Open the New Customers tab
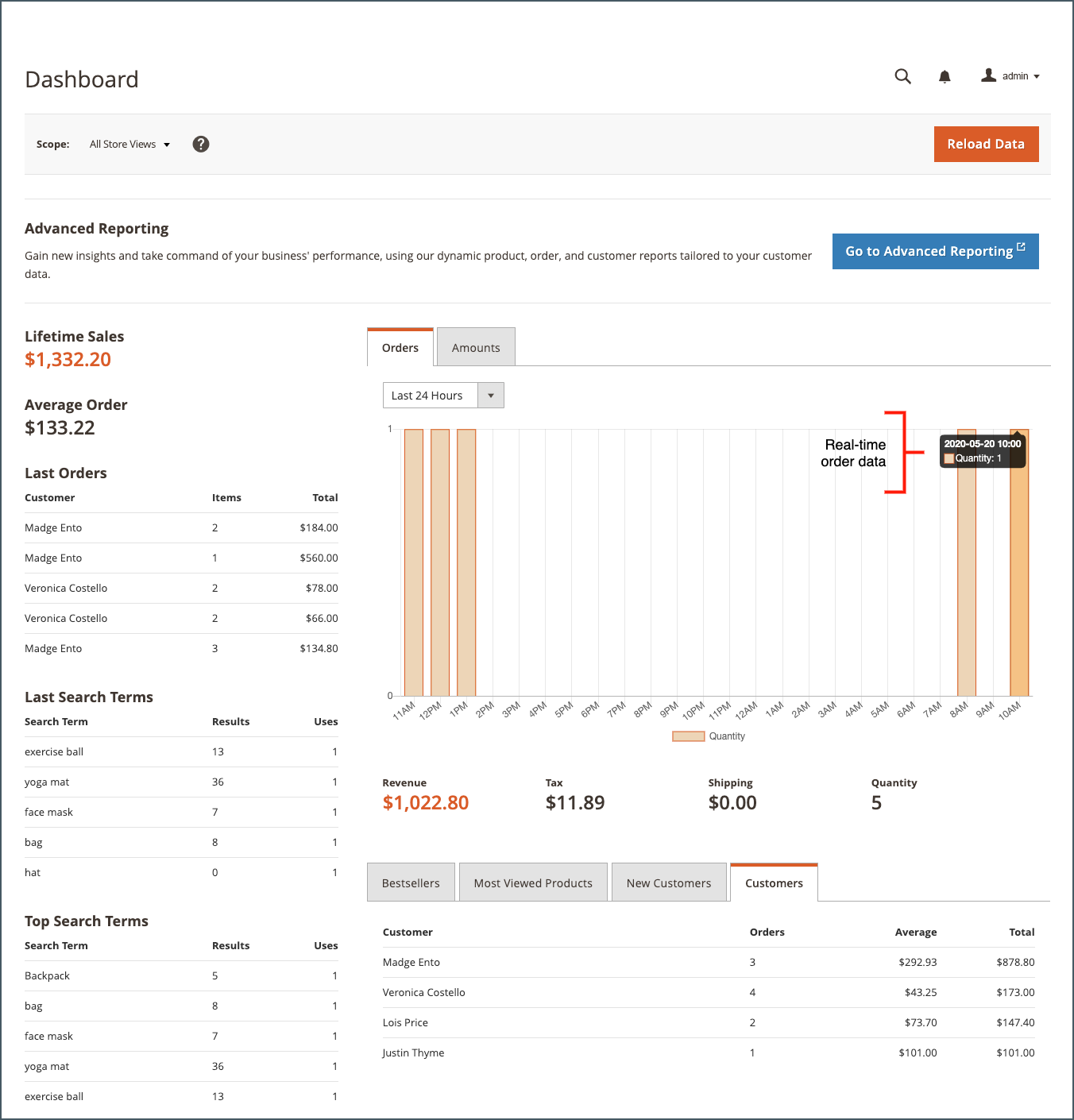The width and height of the screenshot is (1074, 1120). [669, 882]
